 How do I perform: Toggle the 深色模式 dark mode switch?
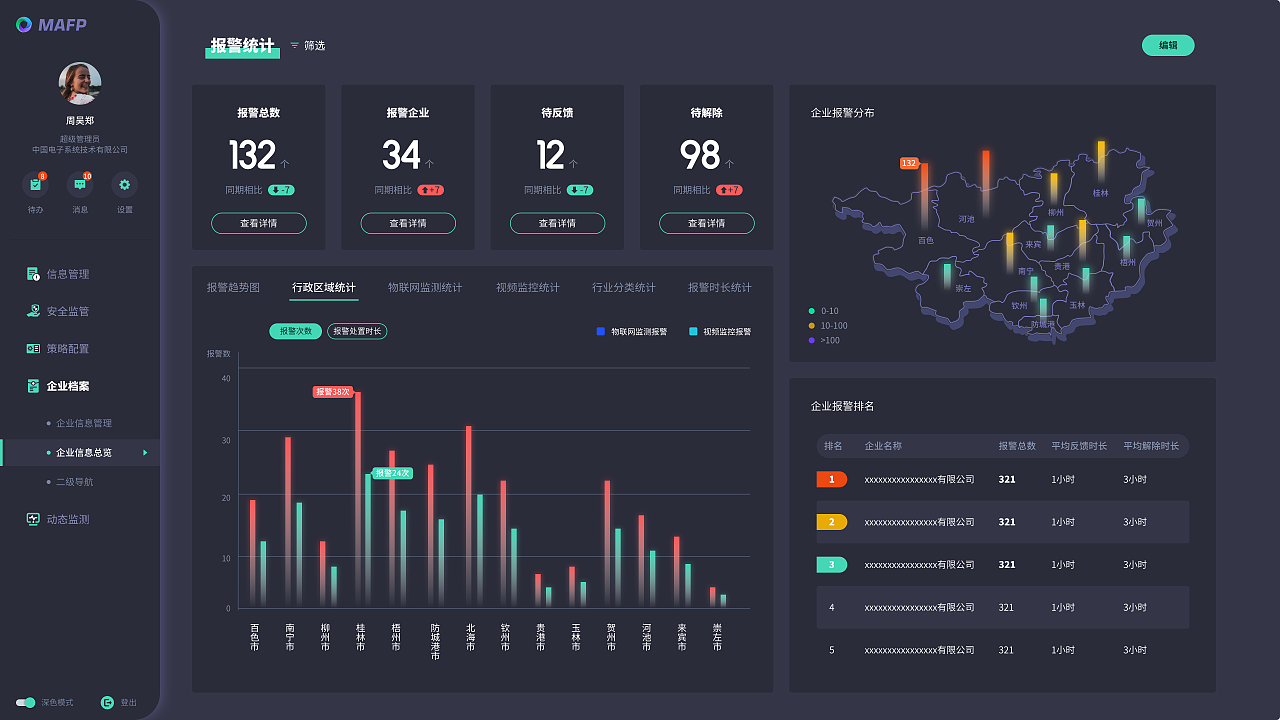coord(26,703)
